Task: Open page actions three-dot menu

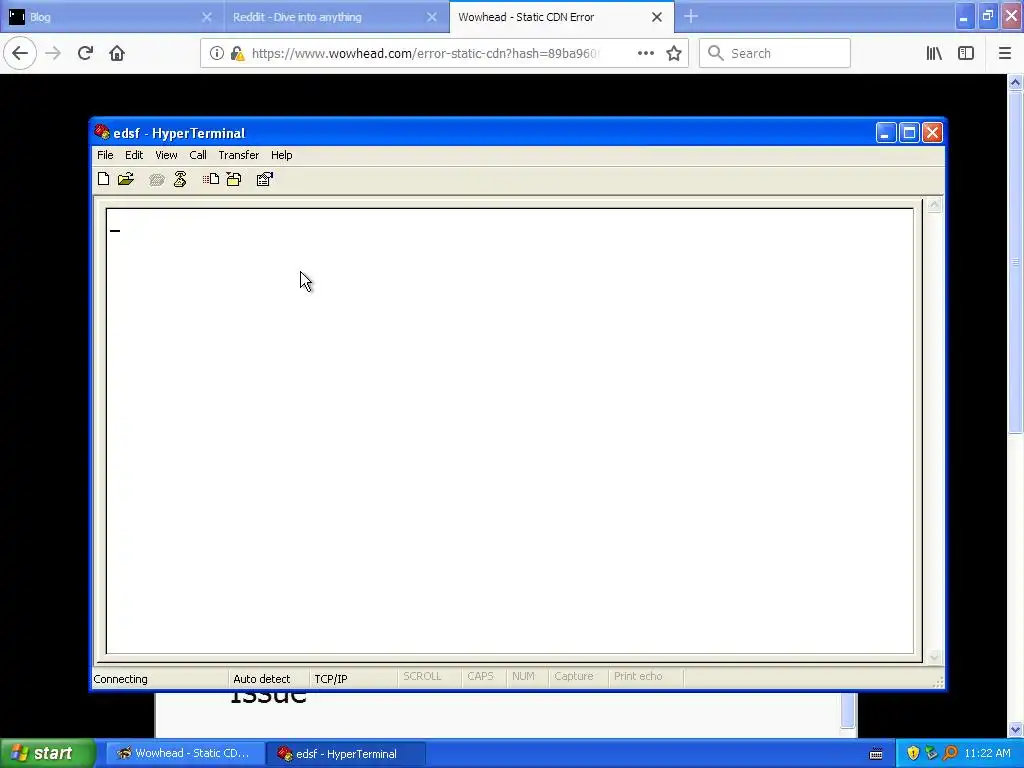Action: (646, 53)
